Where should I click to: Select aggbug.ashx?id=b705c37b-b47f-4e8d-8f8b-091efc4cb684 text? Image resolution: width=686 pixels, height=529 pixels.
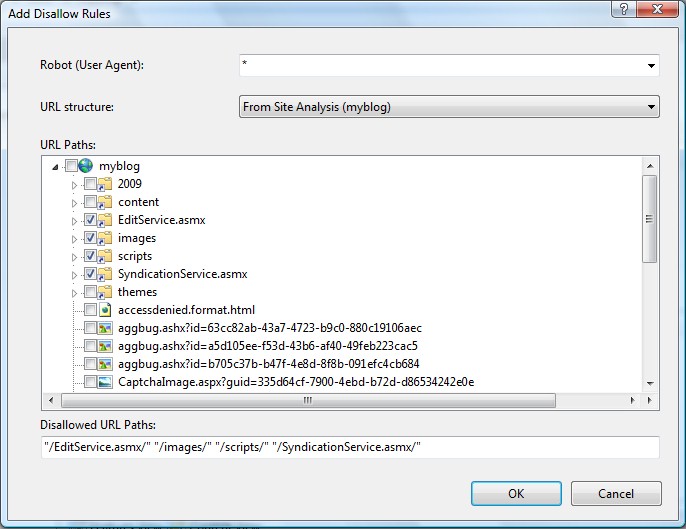(x=269, y=364)
